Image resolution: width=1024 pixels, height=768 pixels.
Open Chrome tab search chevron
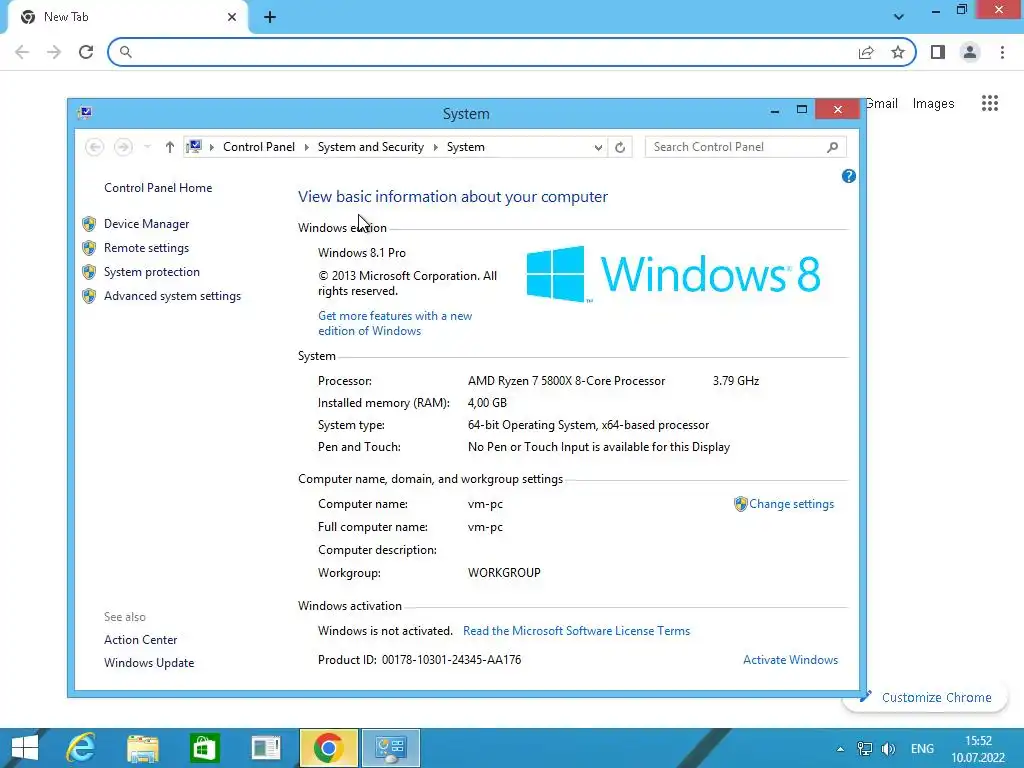(x=899, y=17)
